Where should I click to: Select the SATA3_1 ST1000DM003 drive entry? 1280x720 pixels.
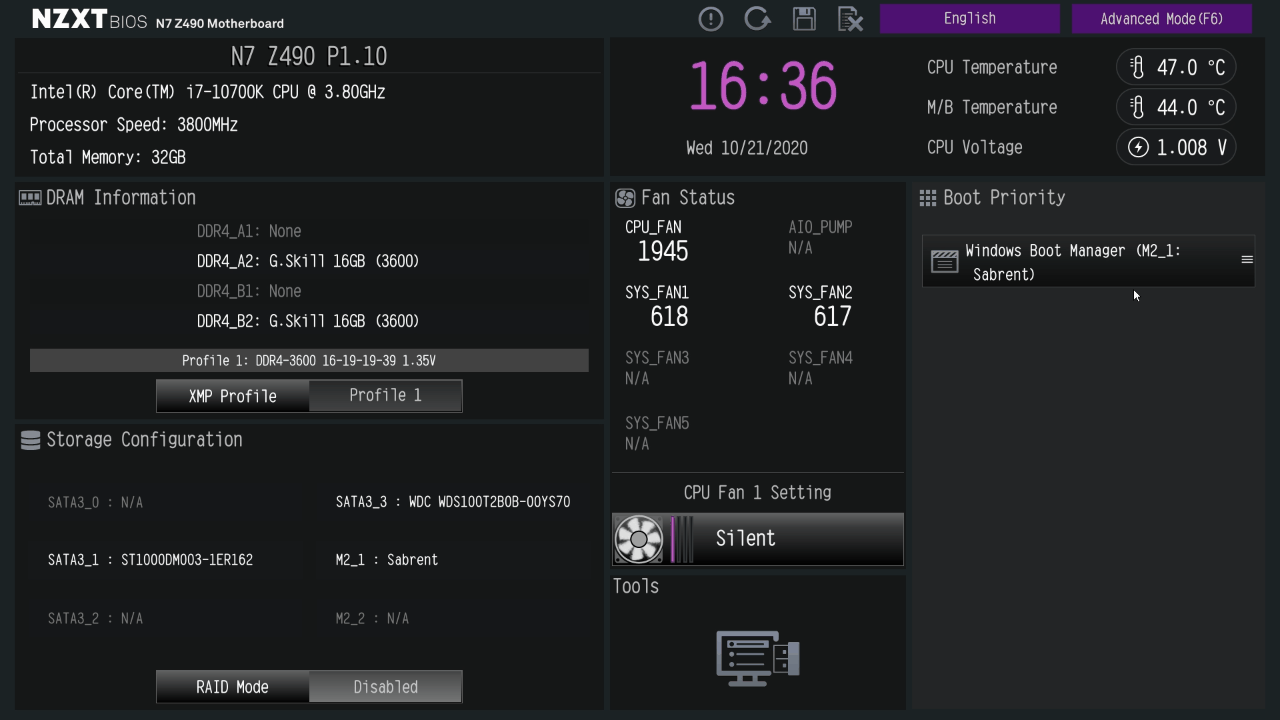(x=150, y=560)
